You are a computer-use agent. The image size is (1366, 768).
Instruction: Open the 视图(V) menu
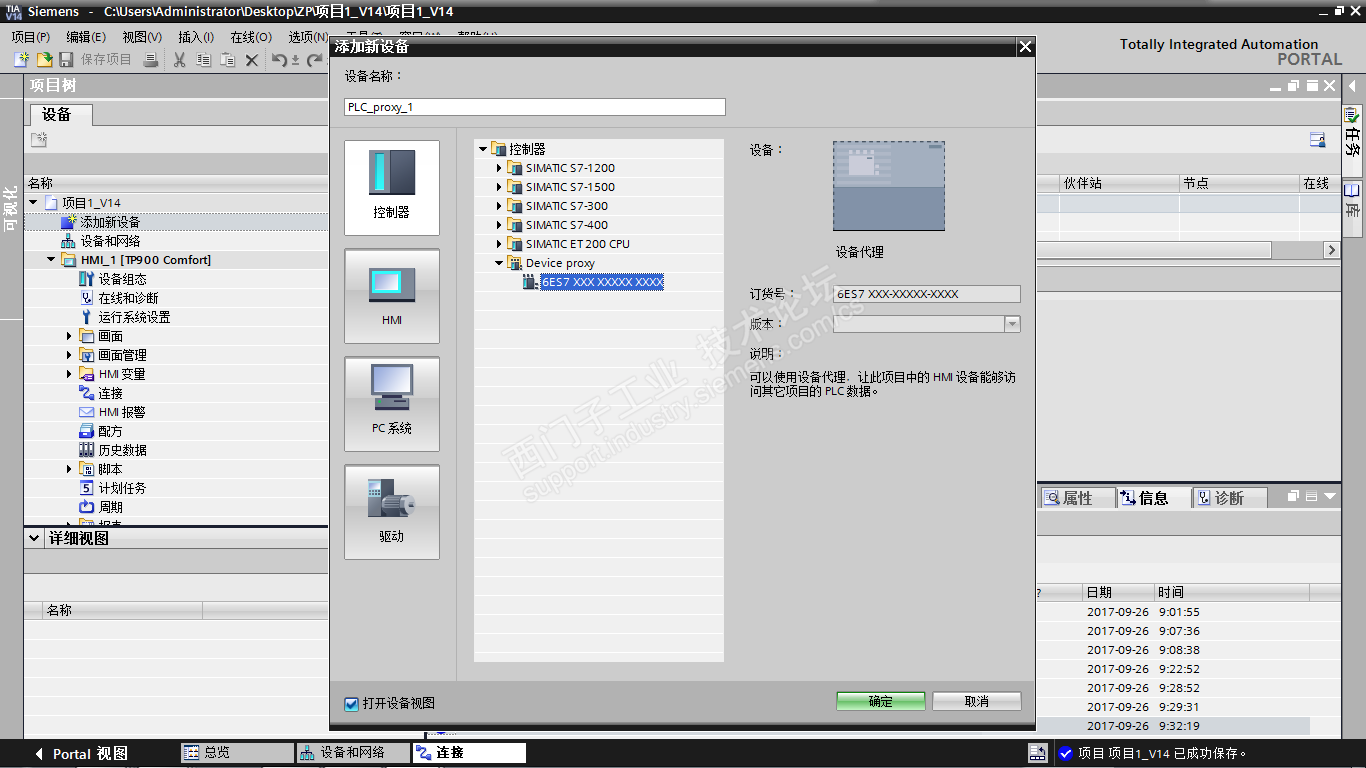(142, 37)
